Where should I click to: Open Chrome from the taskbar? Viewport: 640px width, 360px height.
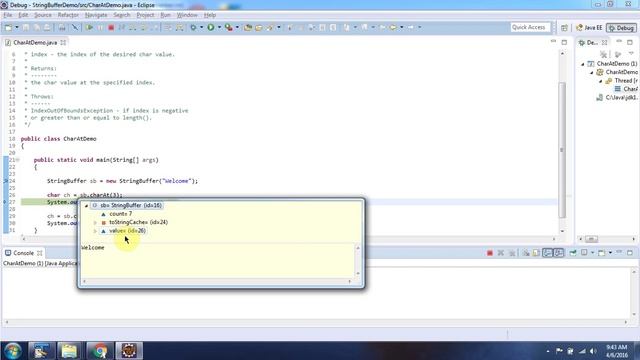(99, 351)
